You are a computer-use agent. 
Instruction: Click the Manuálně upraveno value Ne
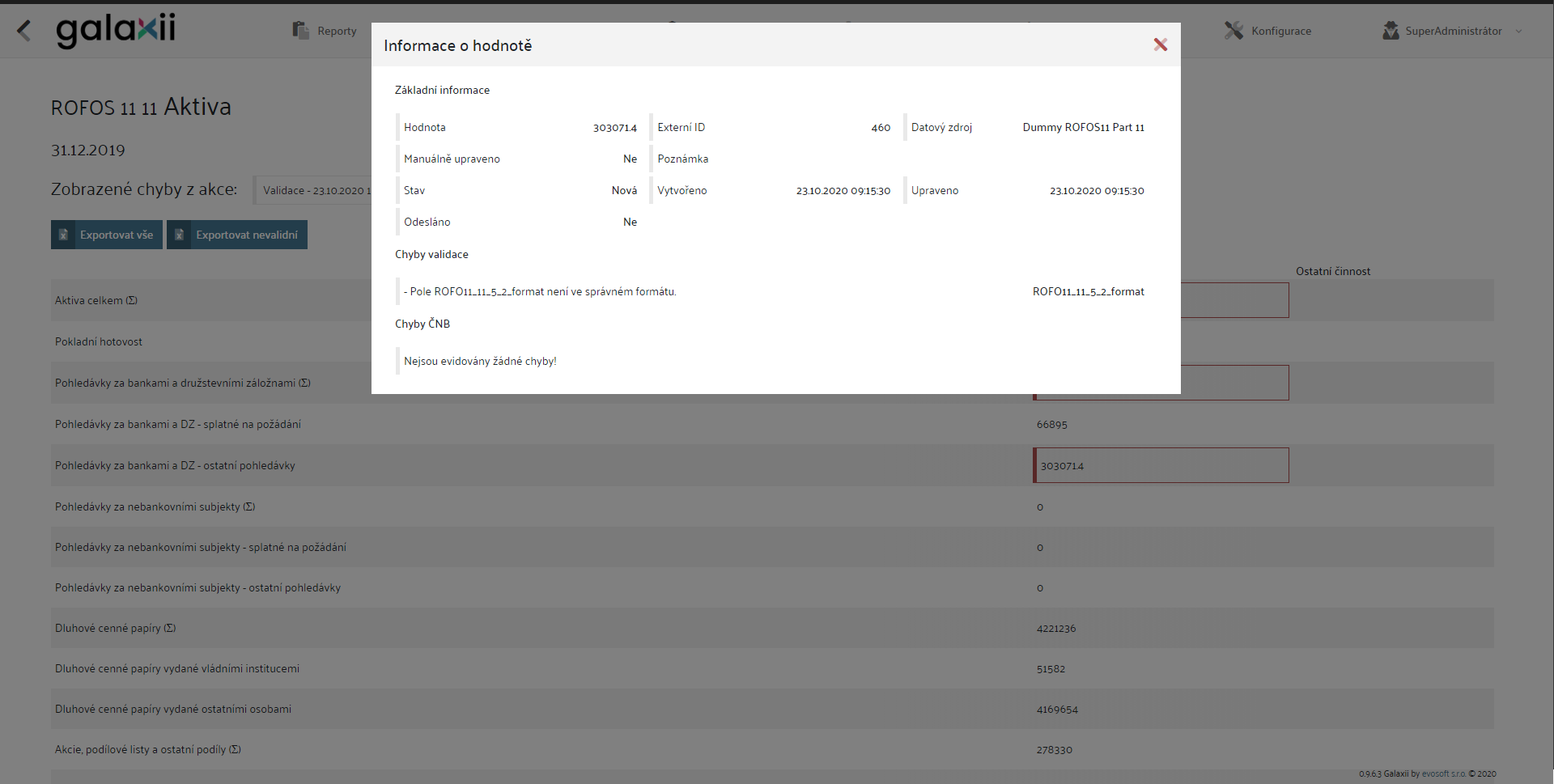[x=630, y=159]
